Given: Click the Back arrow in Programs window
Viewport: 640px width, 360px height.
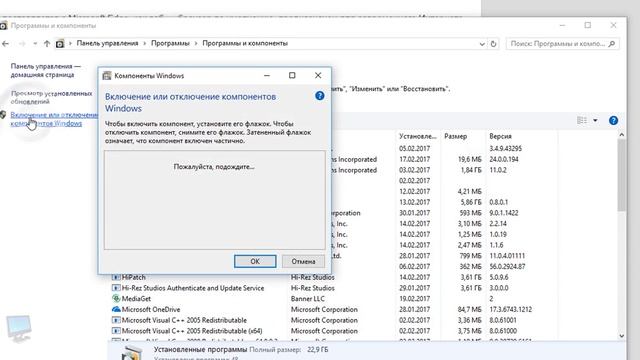Looking at the screenshot, I should [x=6, y=43].
